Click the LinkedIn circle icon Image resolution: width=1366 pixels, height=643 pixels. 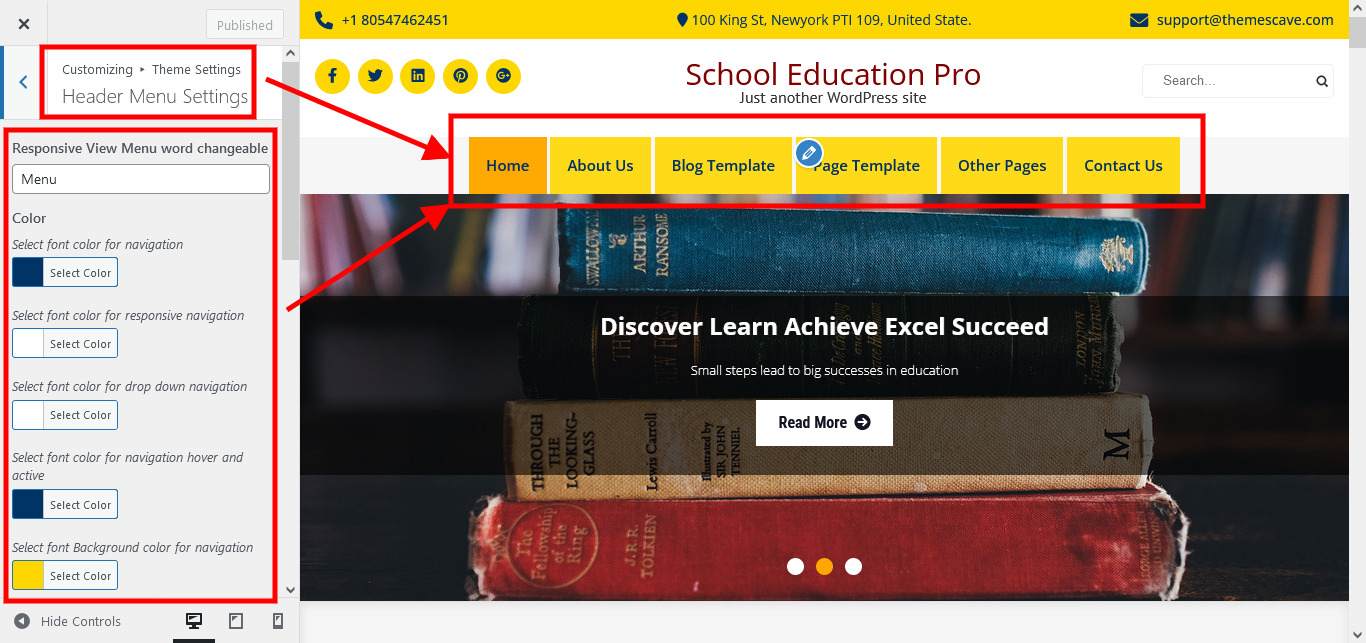418,76
